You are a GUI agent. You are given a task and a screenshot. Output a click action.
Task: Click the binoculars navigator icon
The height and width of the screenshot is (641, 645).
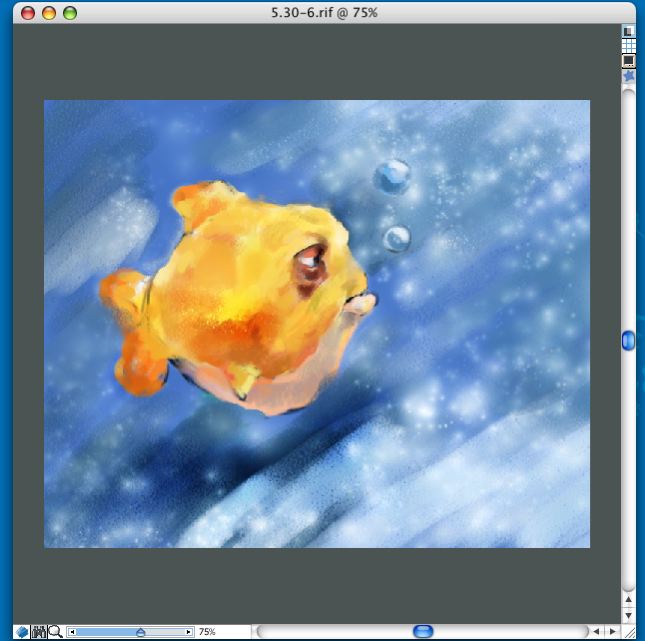39,632
